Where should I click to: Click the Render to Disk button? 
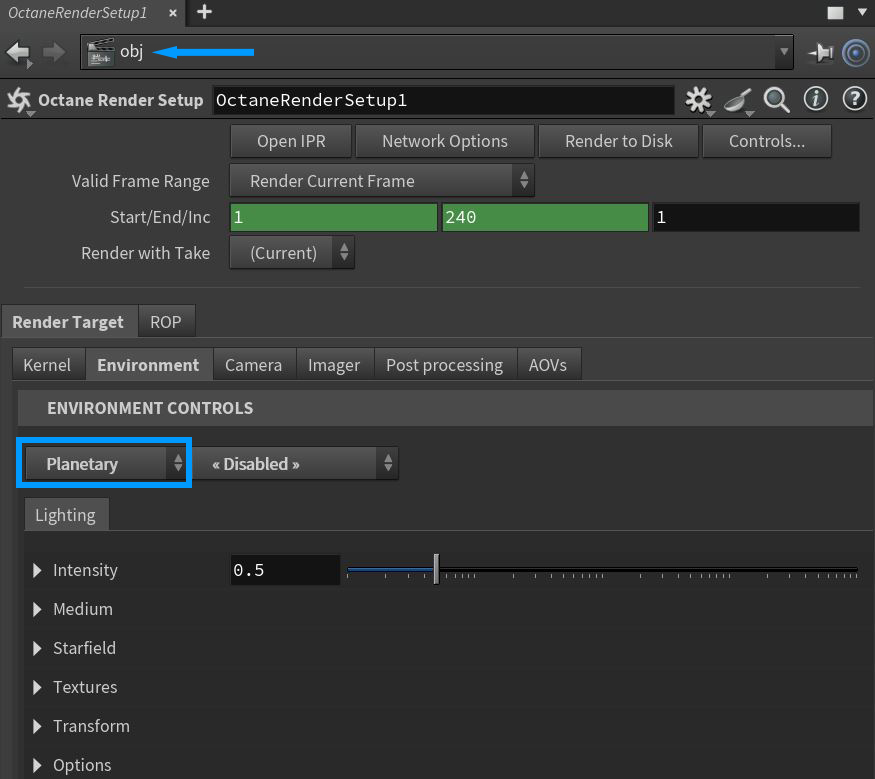(618, 141)
